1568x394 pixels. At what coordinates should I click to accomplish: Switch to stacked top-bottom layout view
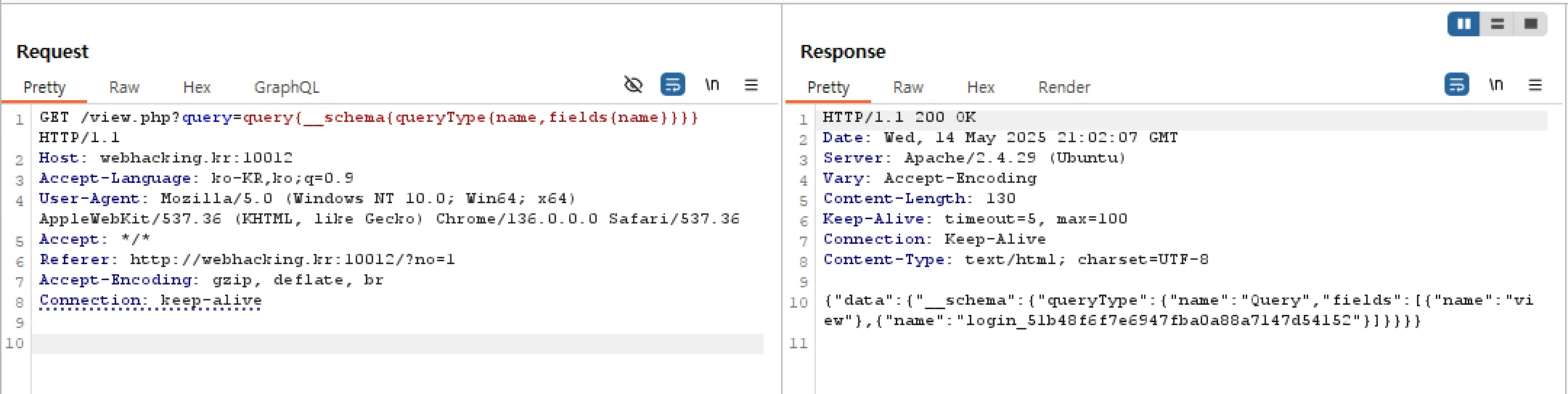click(1497, 24)
